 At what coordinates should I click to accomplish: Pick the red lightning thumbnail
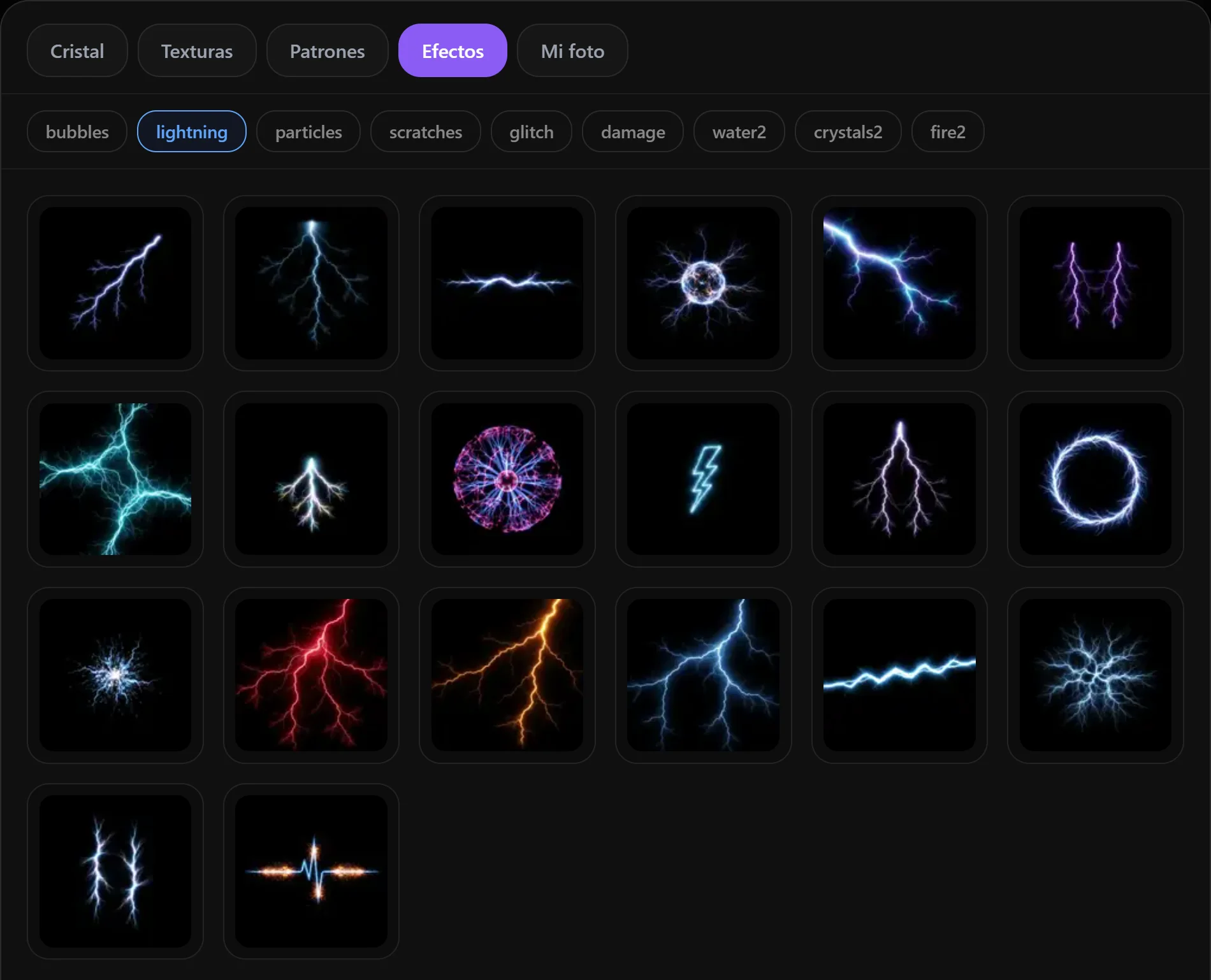tap(312, 675)
